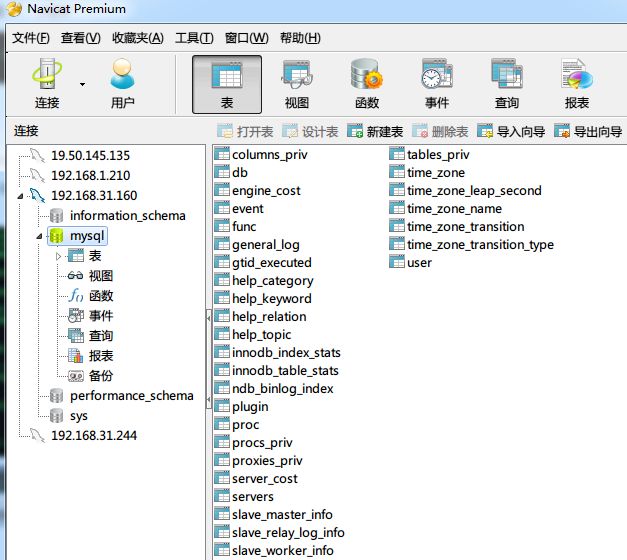This screenshot has width=627, height=560.
Task: Click the engine_cost table icon
Action: point(222,190)
